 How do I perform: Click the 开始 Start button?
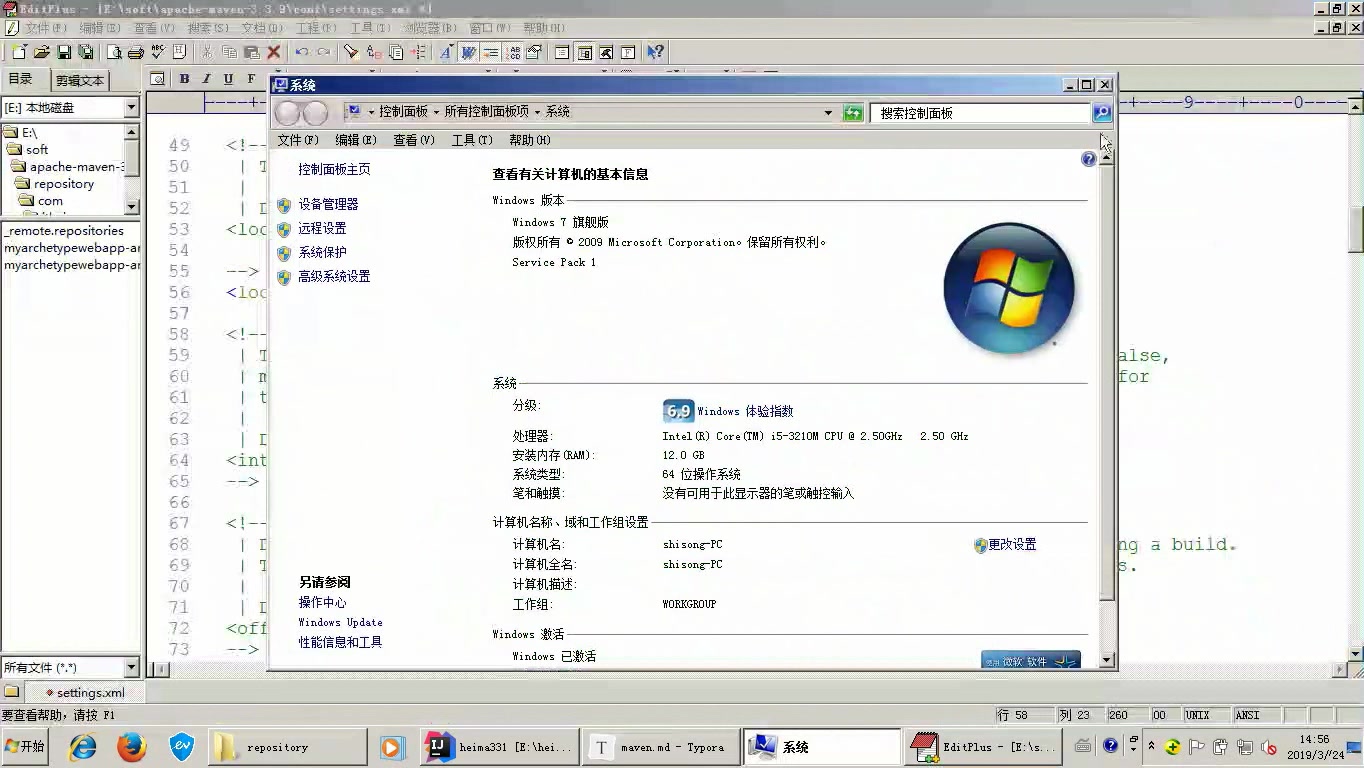pos(26,747)
